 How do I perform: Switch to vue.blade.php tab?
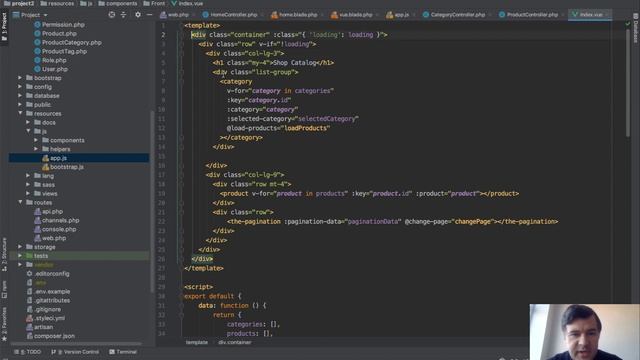pos(353,15)
